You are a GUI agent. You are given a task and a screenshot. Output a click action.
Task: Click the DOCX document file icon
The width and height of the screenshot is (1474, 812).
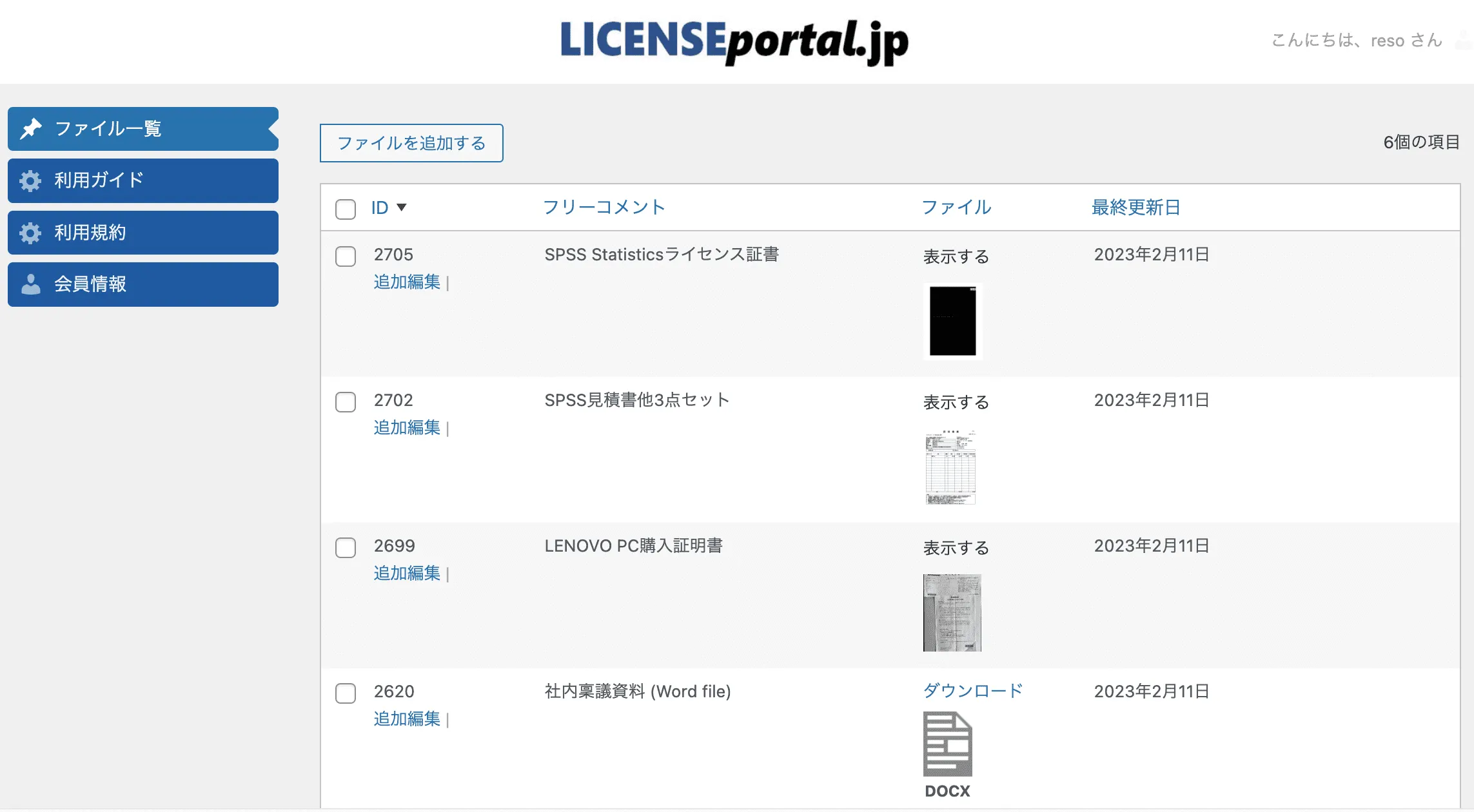click(947, 744)
